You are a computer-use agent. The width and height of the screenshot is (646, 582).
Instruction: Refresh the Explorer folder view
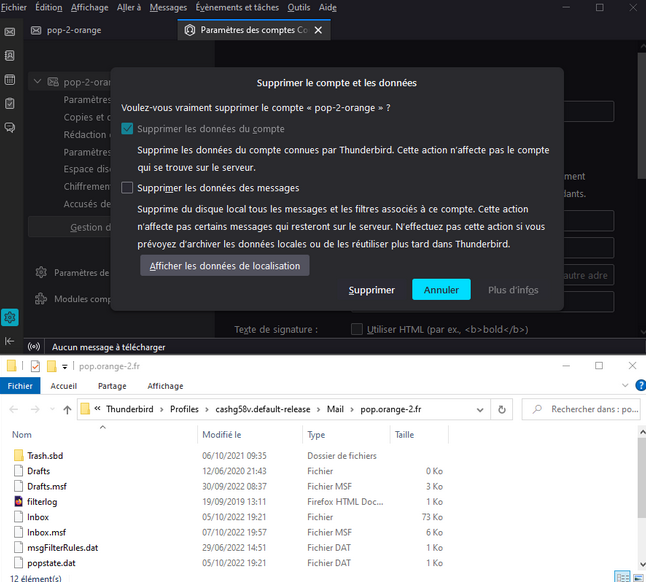click(x=502, y=409)
